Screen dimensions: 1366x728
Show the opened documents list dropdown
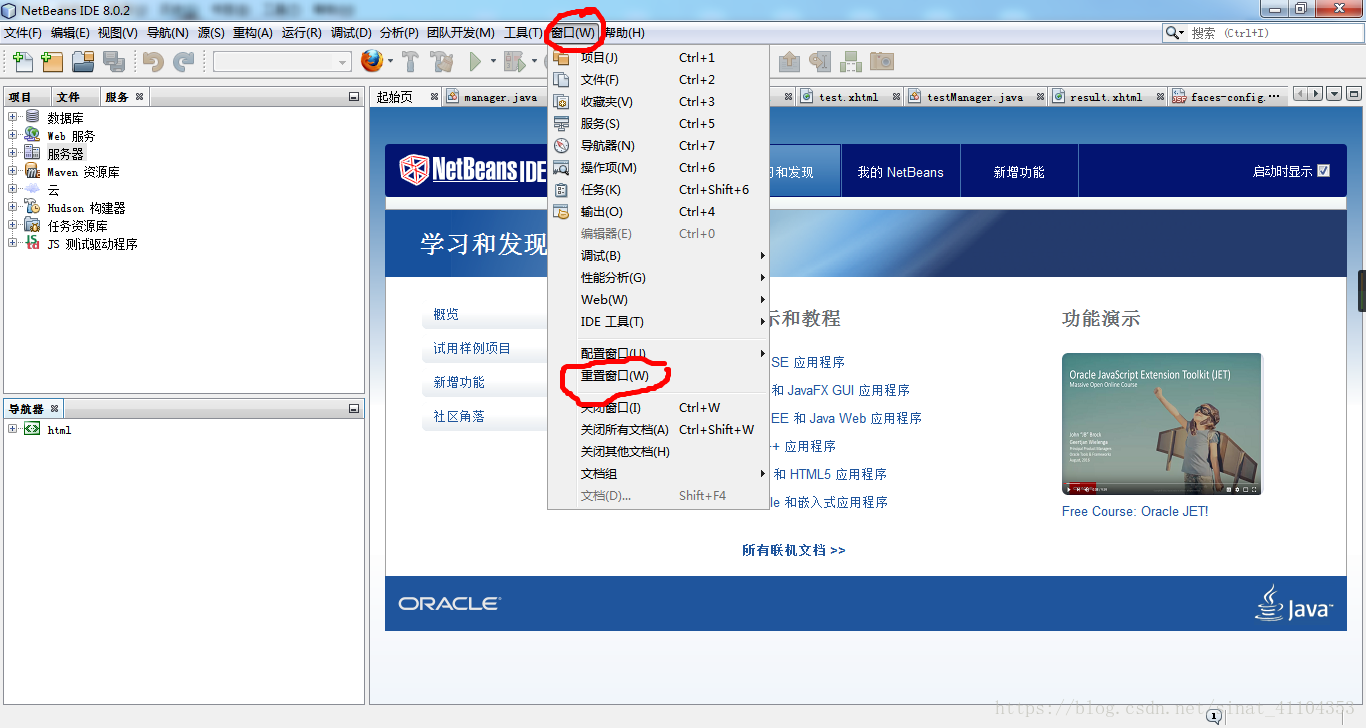(1334, 94)
